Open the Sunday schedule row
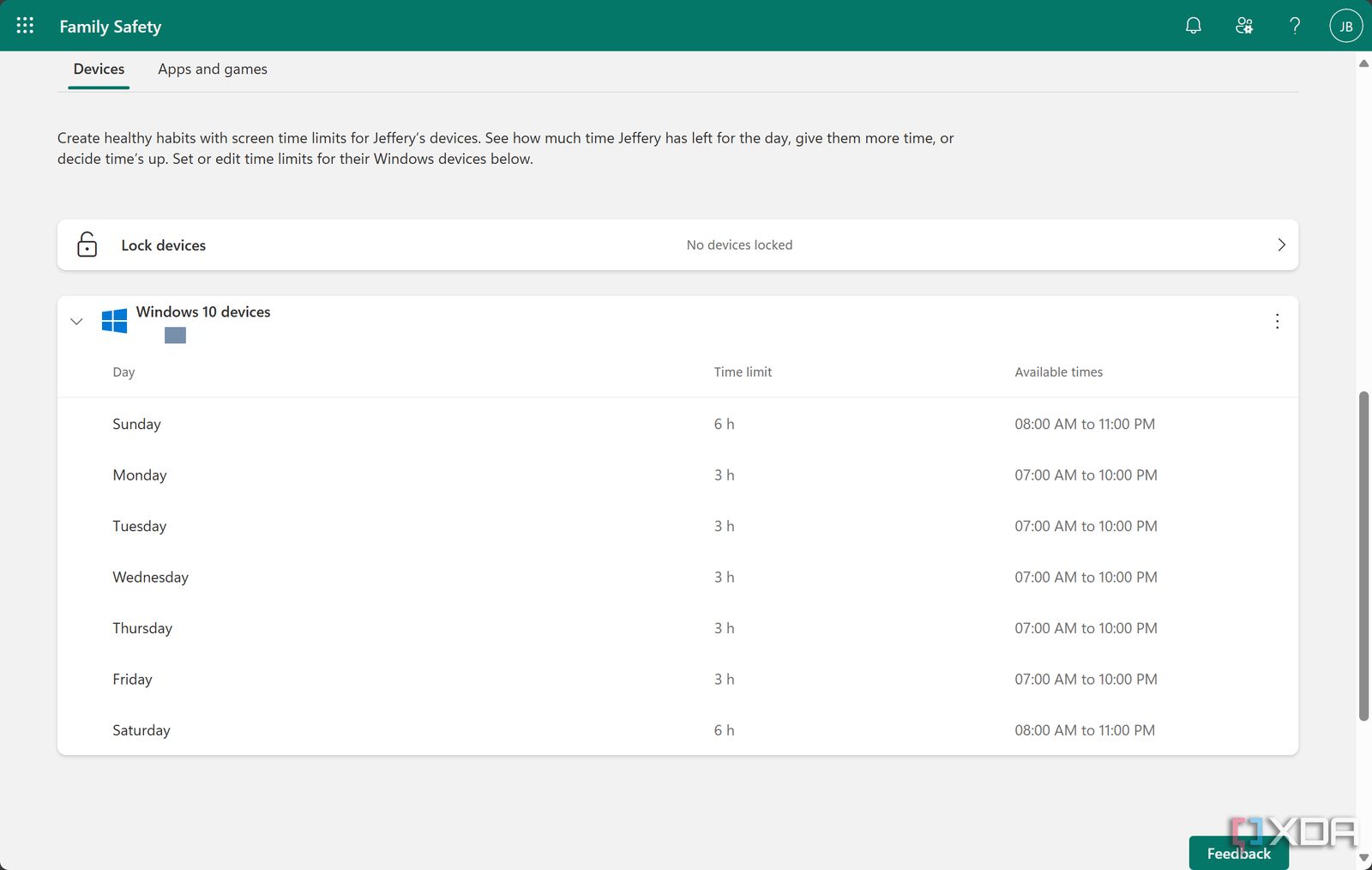This screenshot has height=870, width=1372. (x=137, y=424)
